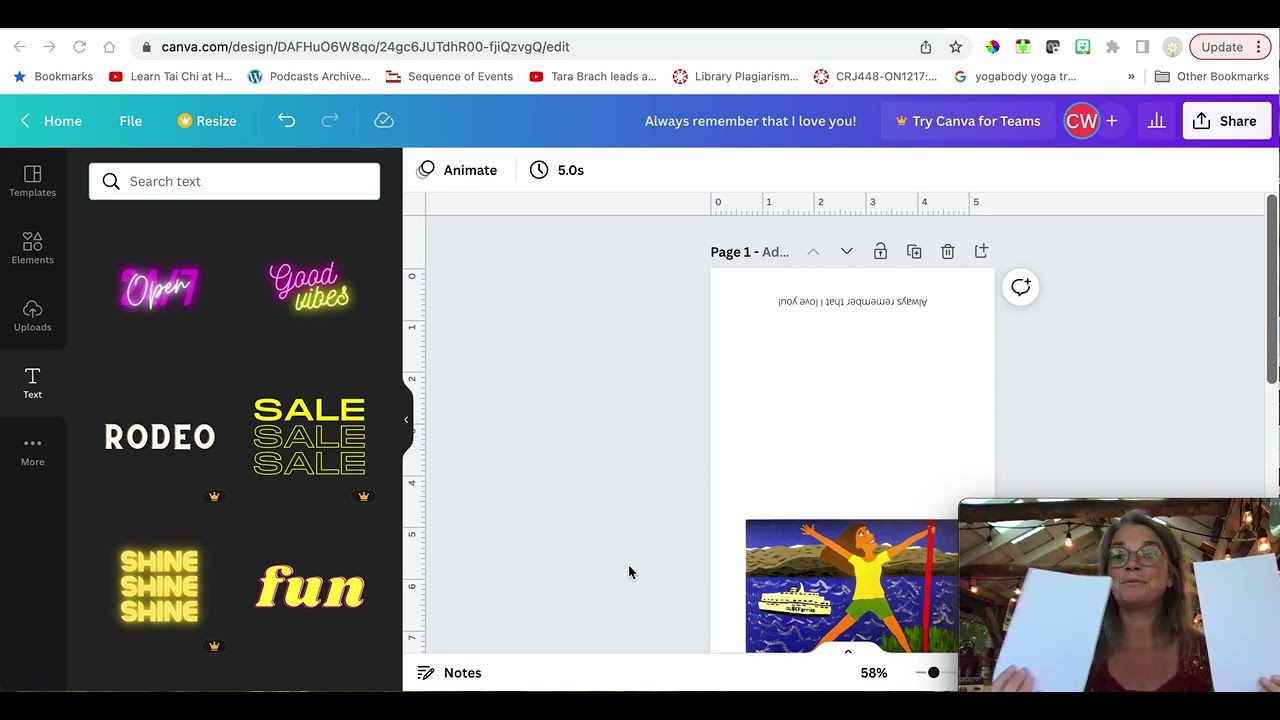Open the Templates sidebar panel
This screenshot has height=720, width=1280.
click(32, 181)
